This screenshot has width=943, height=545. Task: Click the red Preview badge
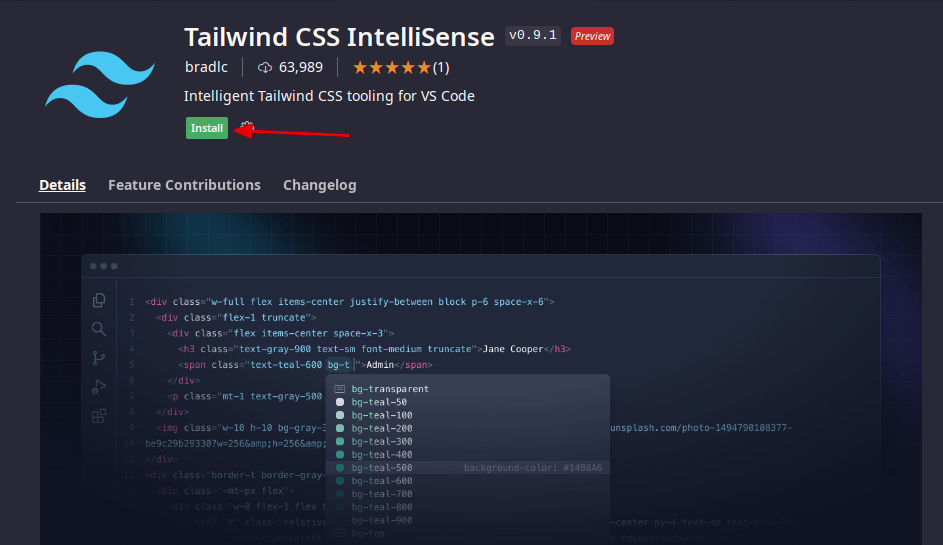click(592, 36)
